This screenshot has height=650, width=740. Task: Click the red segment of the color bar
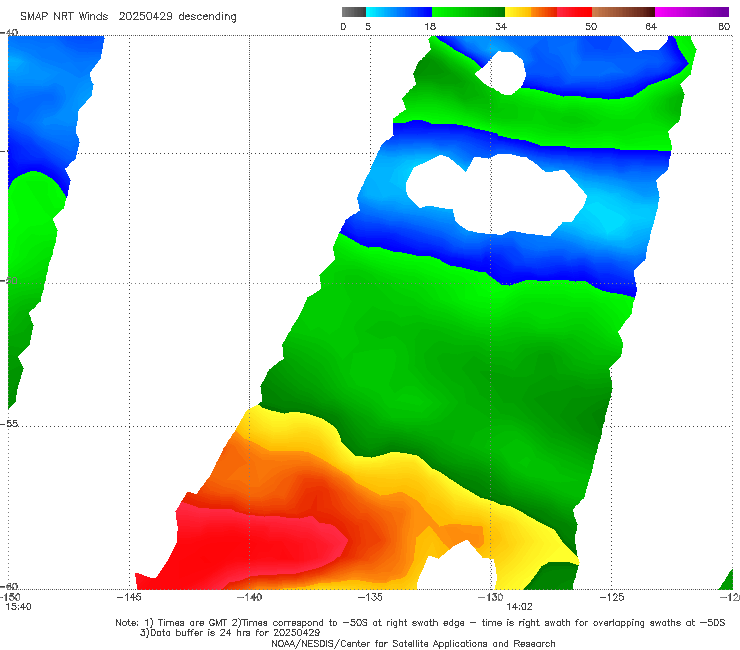(x=574, y=12)
